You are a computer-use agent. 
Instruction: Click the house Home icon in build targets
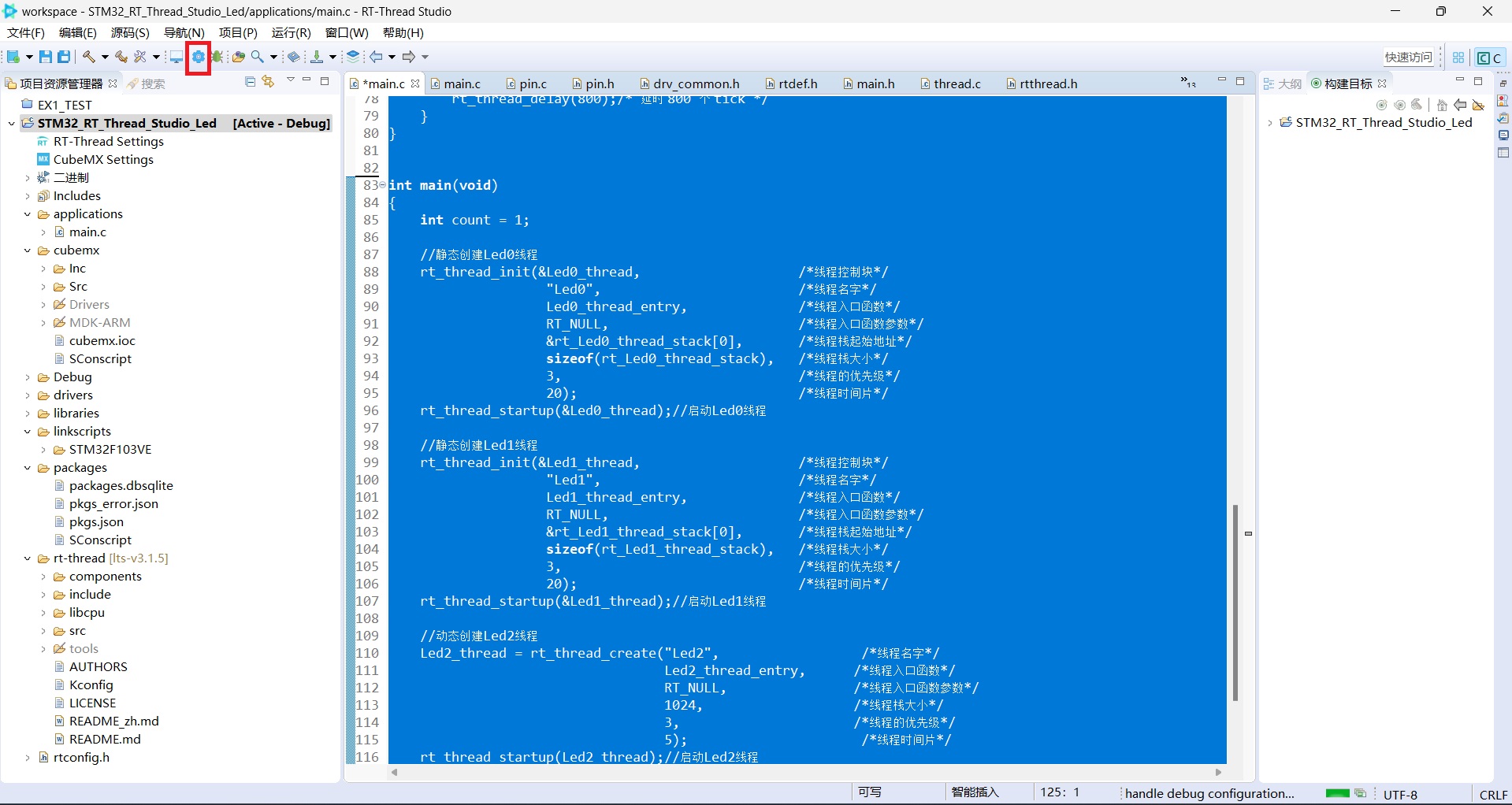[1442, 105]
